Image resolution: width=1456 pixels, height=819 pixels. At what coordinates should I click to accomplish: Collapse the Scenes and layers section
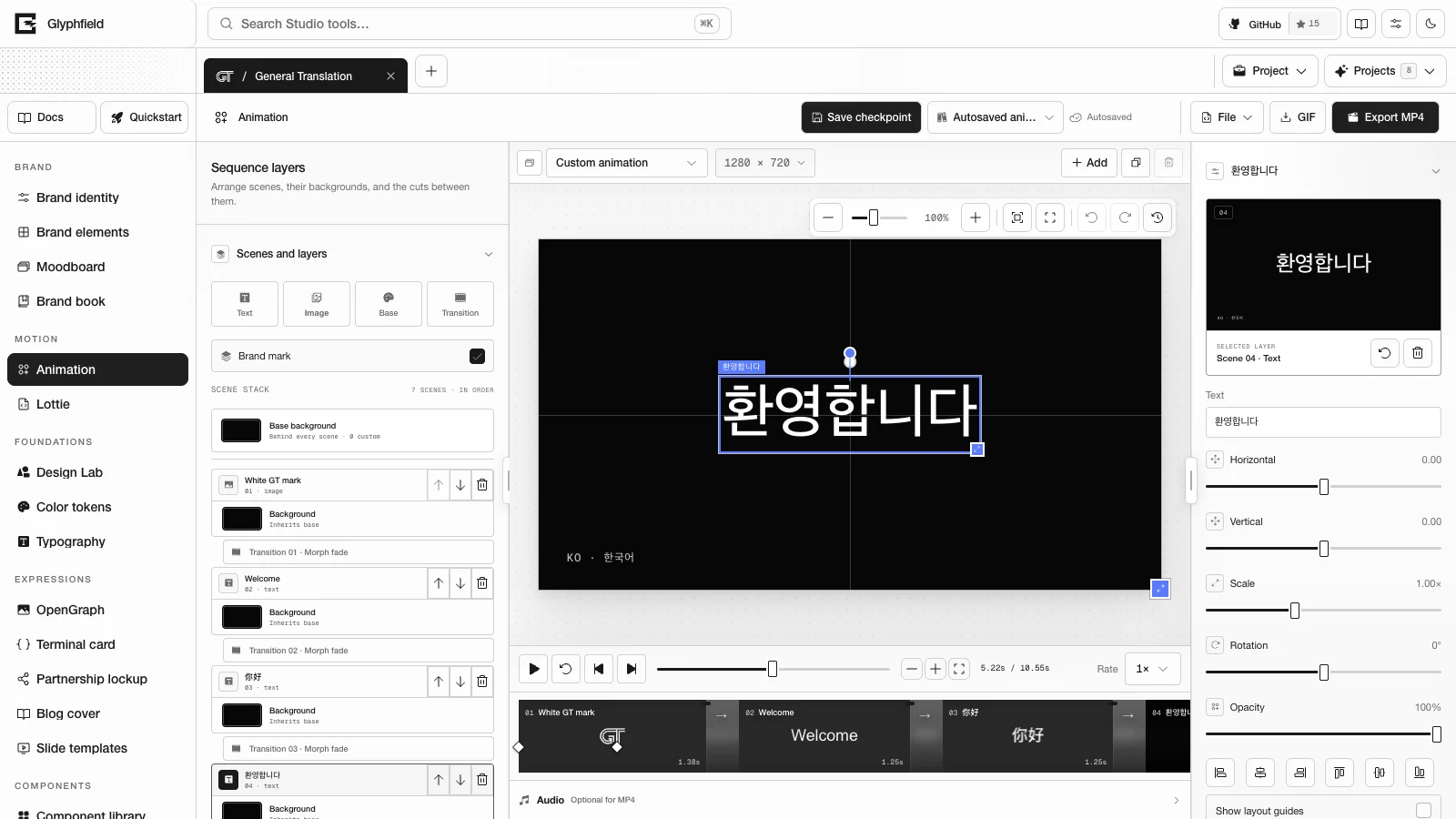[489, 254]
